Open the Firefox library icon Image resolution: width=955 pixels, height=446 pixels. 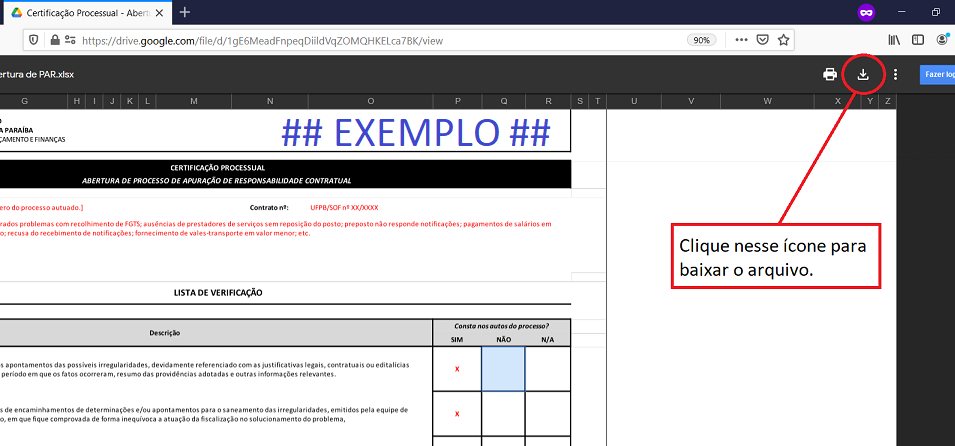(x=895, y=40)
